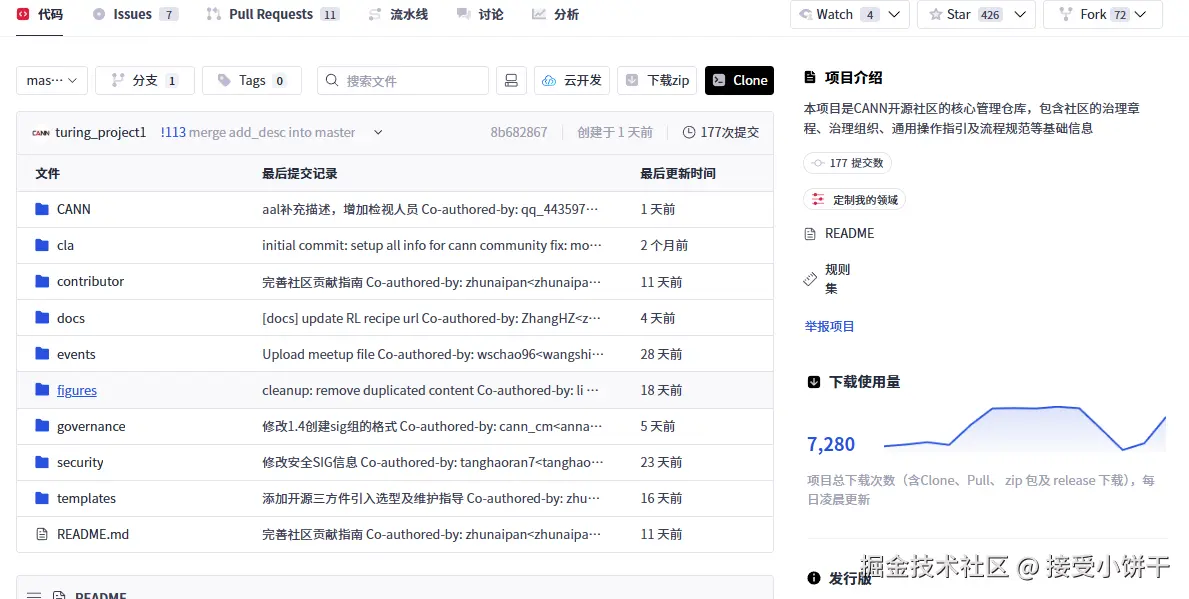
Task: Open the 修改安全SIG信息 commit message
Action: 433,463
